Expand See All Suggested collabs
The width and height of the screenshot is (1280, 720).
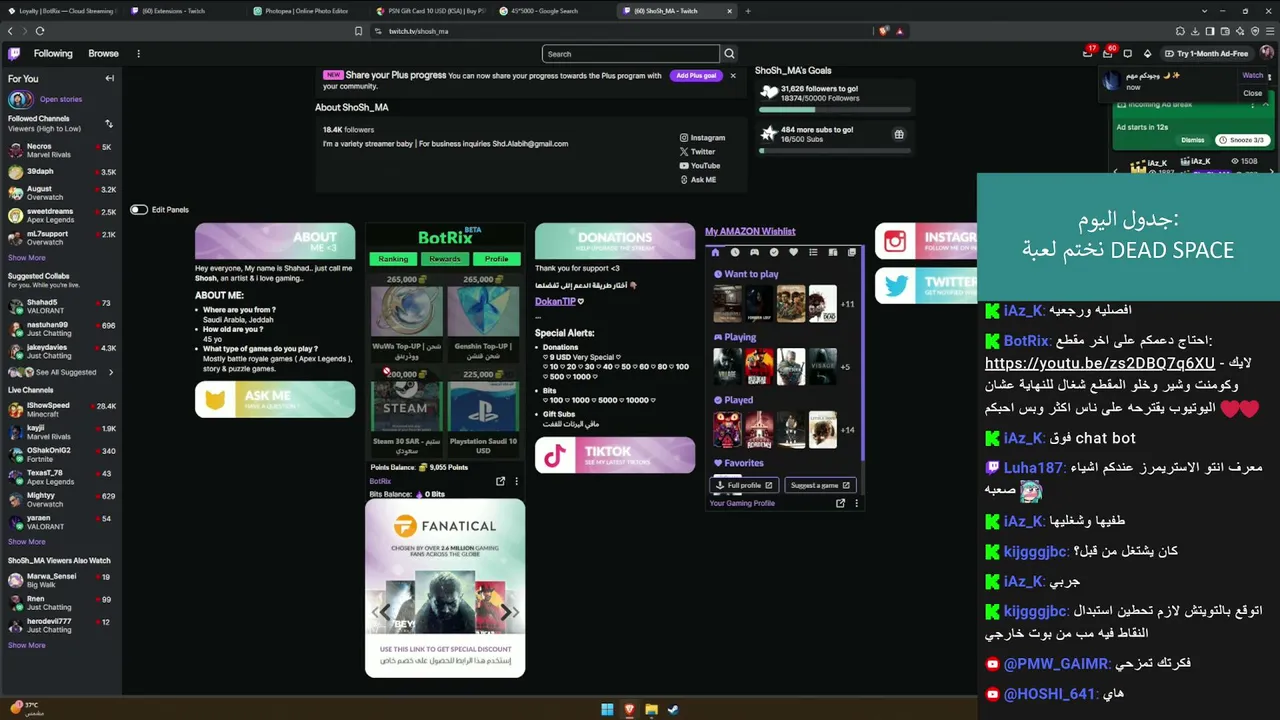click(61, 372)
